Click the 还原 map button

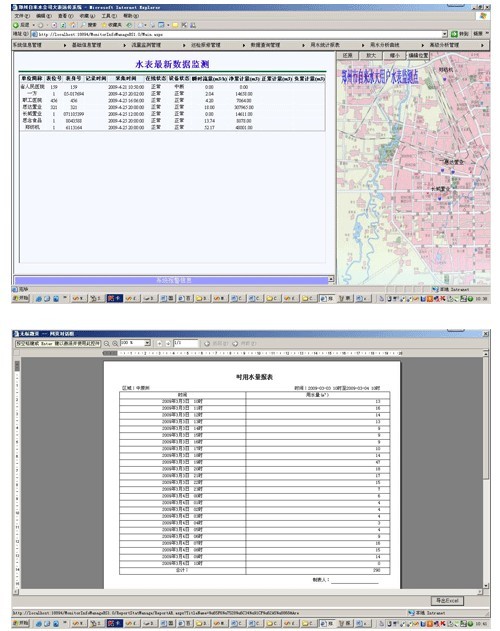[x=347, y=56]
